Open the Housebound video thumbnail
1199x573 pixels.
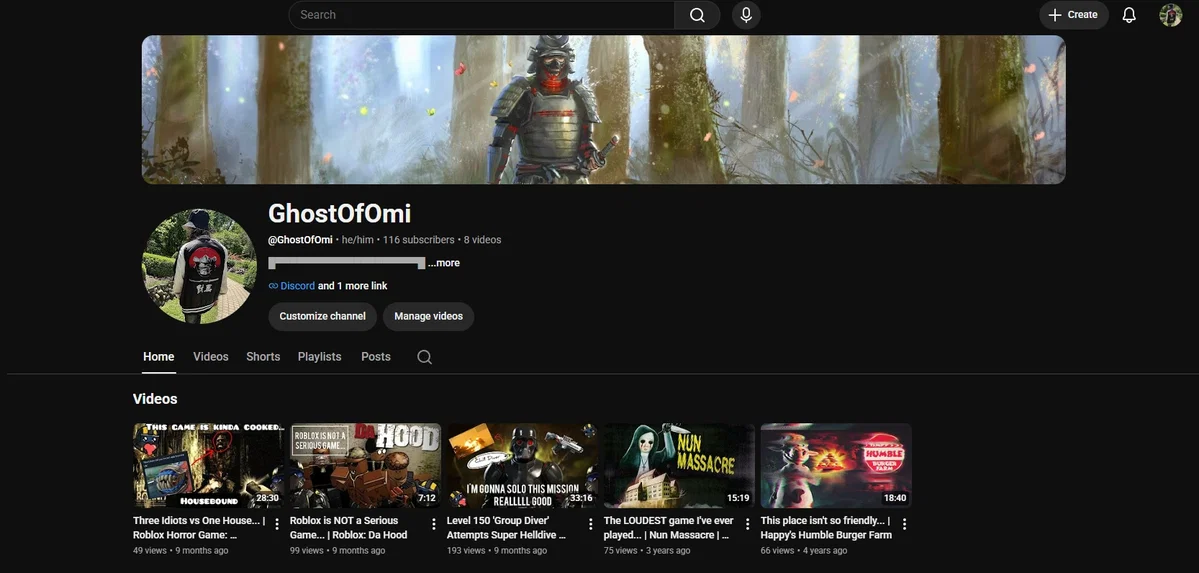[x=208, y=466]
